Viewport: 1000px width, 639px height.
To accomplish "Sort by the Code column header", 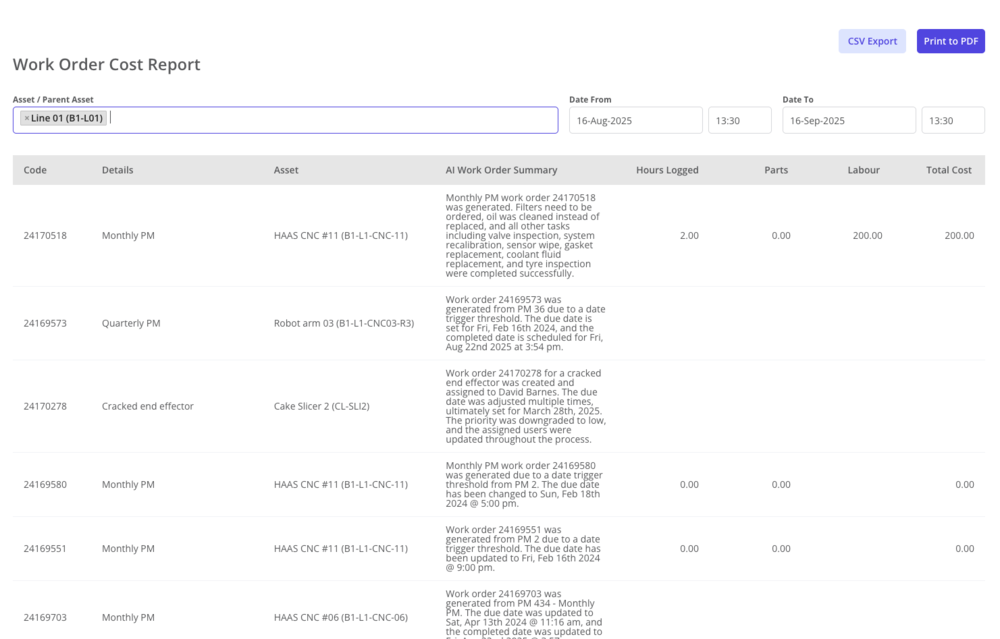I will click(x=35, y=170).
